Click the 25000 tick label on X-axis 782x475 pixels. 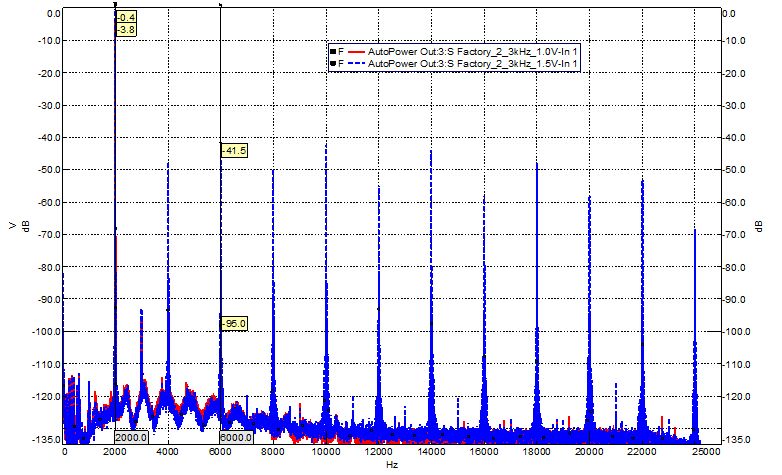tap(708, 452)
